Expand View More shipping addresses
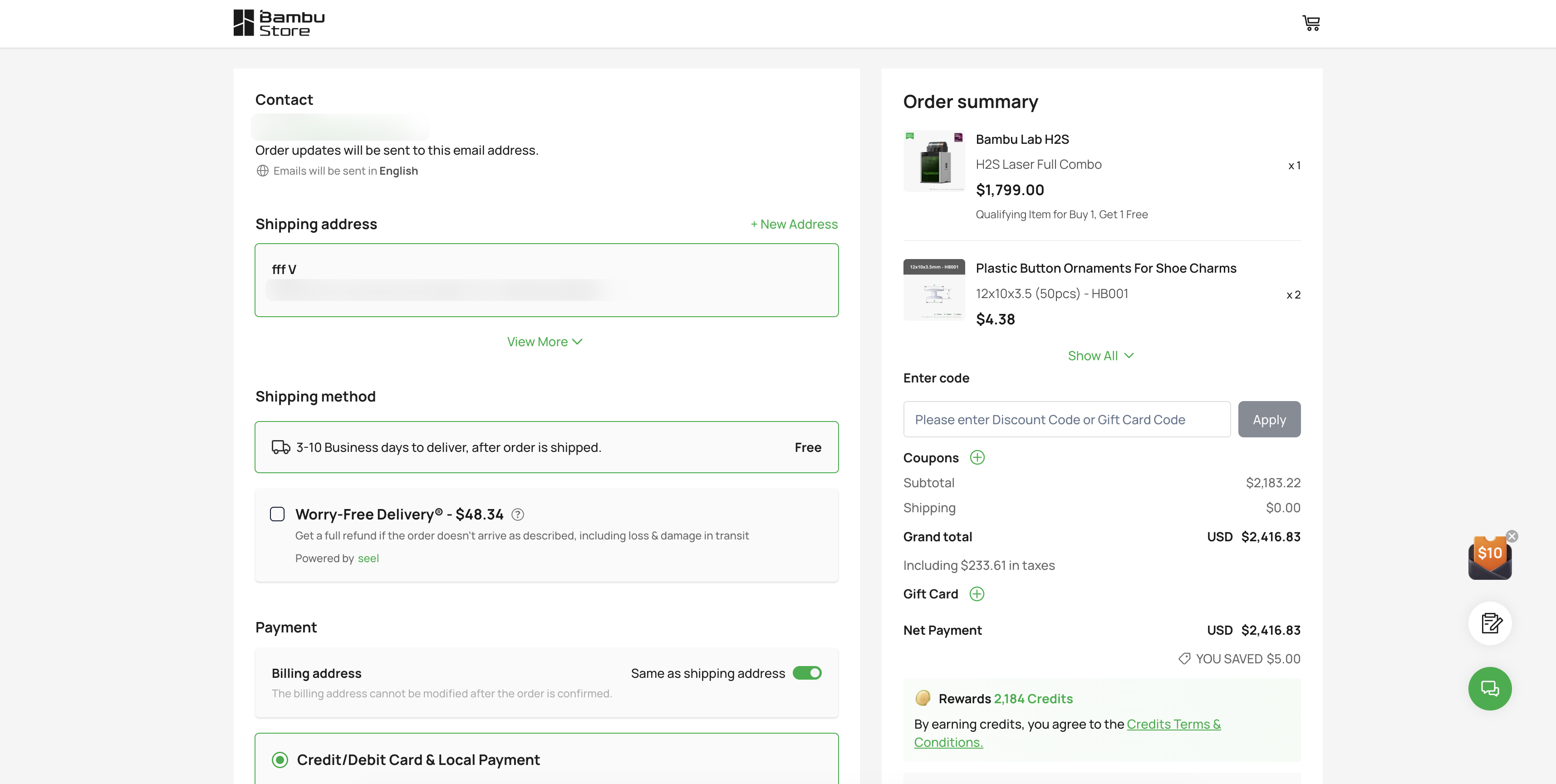 tap(545, 341)
